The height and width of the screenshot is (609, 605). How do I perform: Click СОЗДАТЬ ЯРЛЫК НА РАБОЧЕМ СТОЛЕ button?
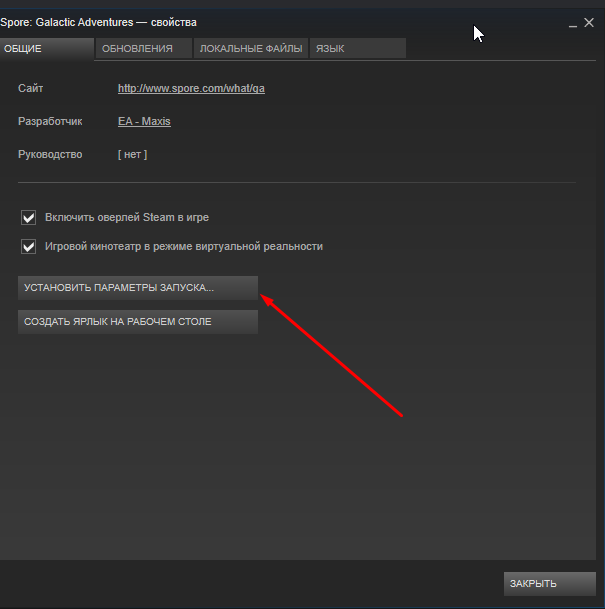pyautogui.click(x=138, y=322)
